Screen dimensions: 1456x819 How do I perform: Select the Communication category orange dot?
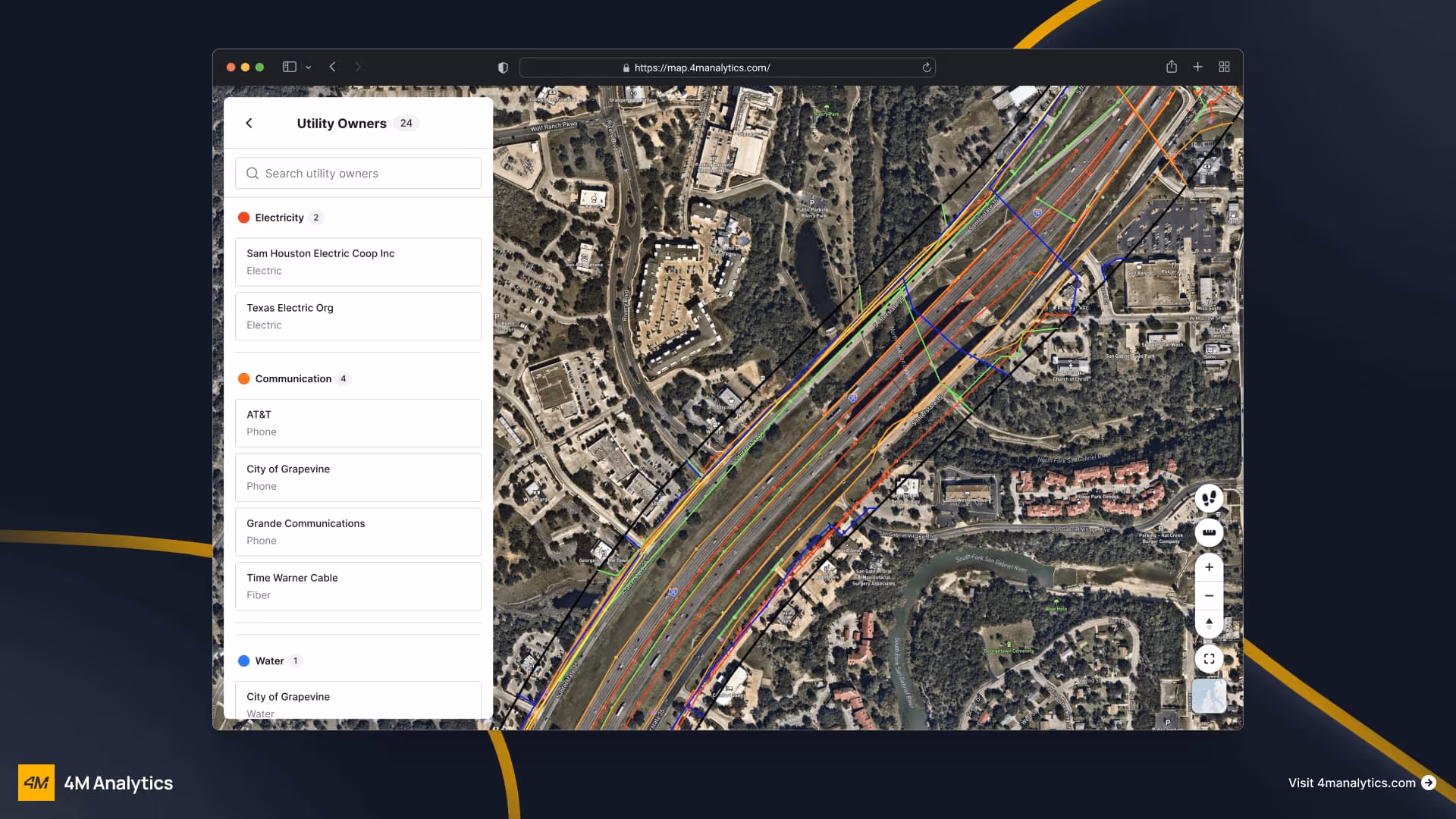click(x=243, y=379)
